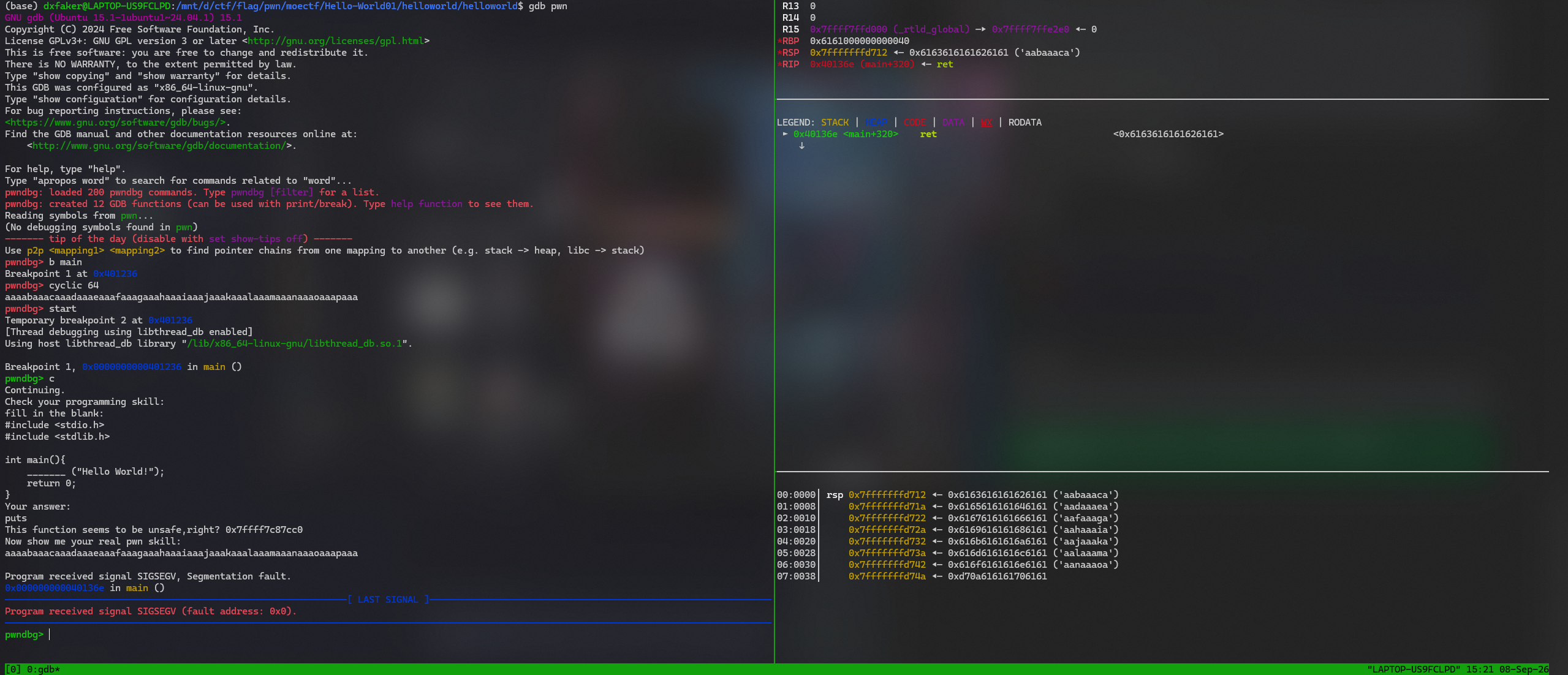Select the tmux window tab 0:gdb*

tap(43, 669)
